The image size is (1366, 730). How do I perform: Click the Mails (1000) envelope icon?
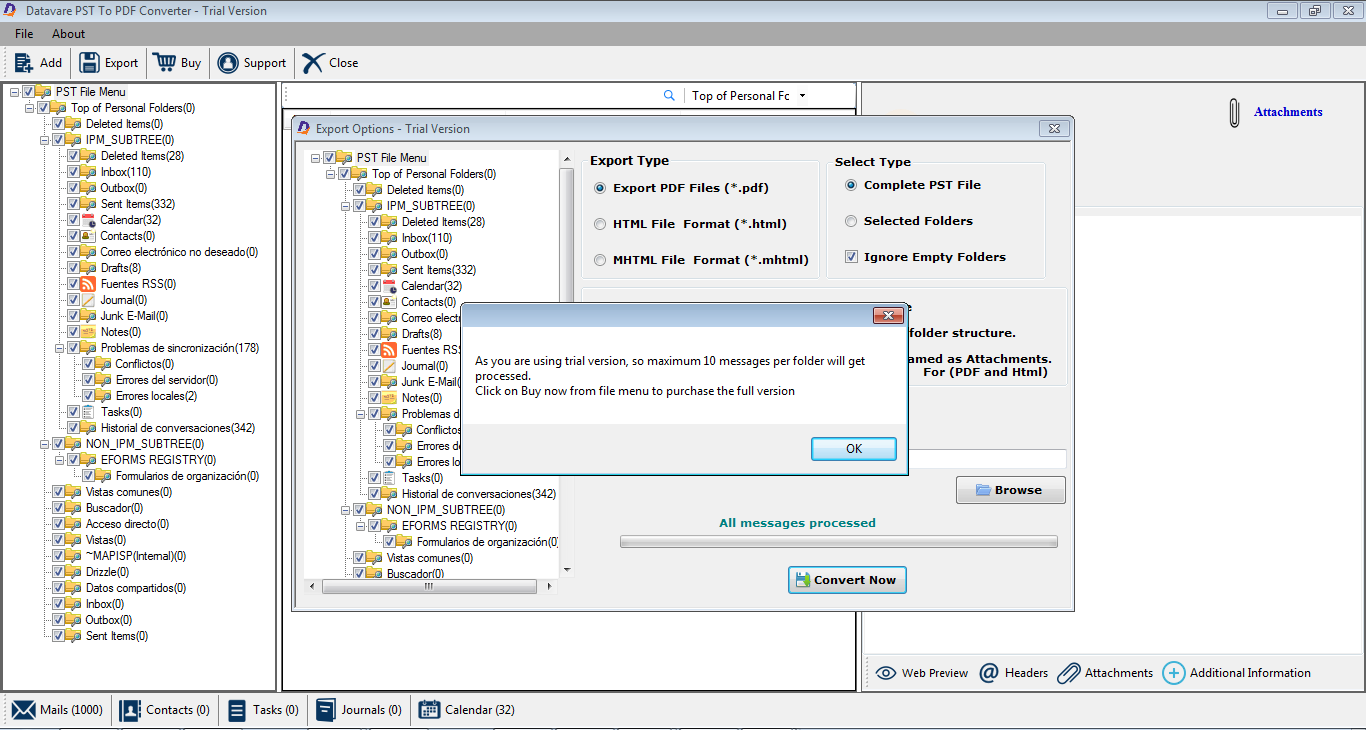24,710
